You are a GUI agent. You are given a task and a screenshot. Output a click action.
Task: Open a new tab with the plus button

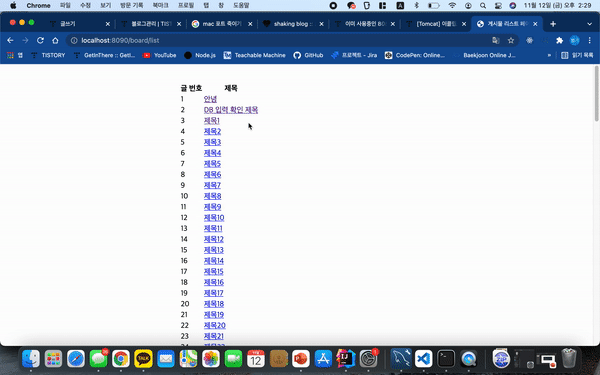click(553, 24)
